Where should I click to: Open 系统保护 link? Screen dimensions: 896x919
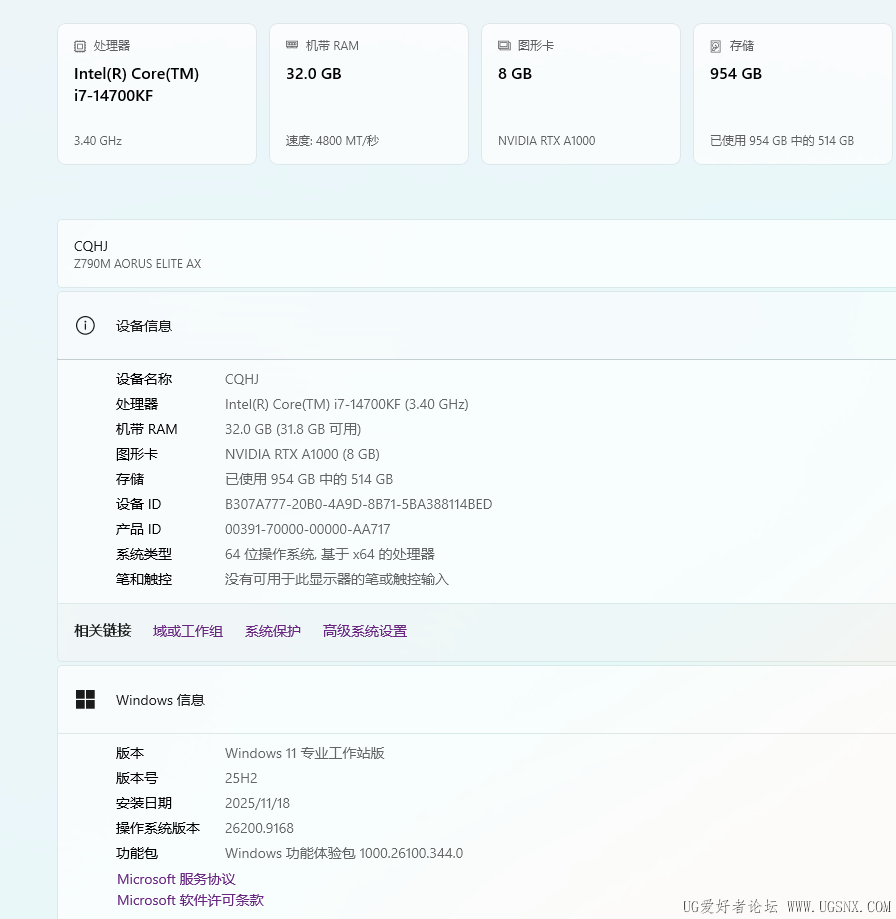[x=272, y=631]
